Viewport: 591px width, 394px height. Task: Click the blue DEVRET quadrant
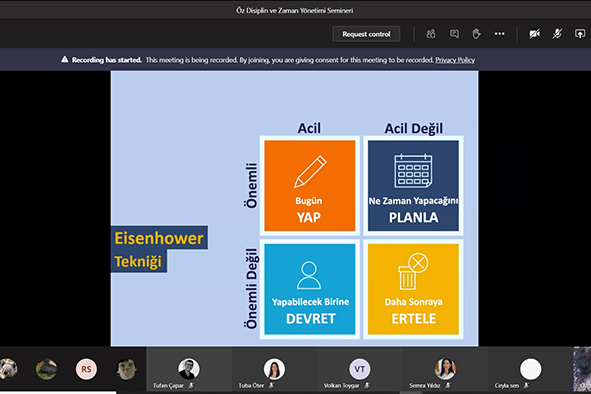click(309, 289)
